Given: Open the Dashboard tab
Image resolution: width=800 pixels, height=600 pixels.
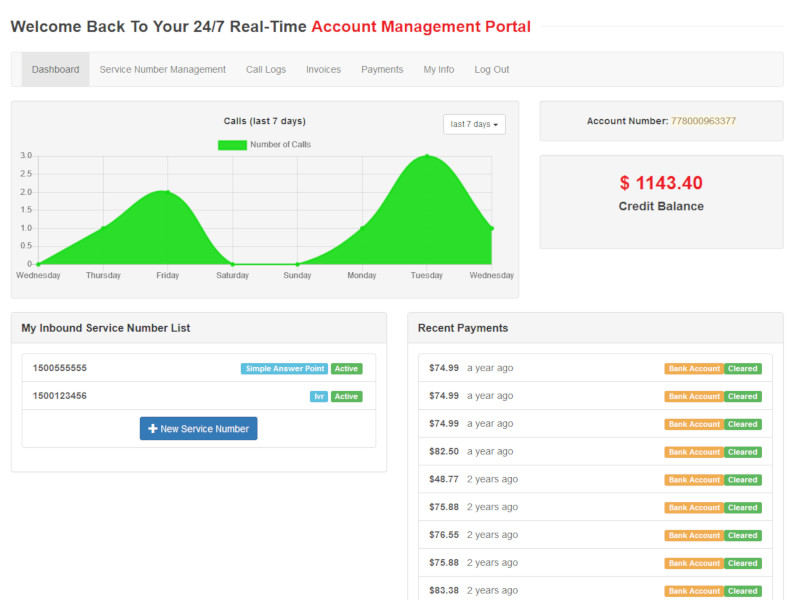Looking at the screenshot, I should [55, 70].
